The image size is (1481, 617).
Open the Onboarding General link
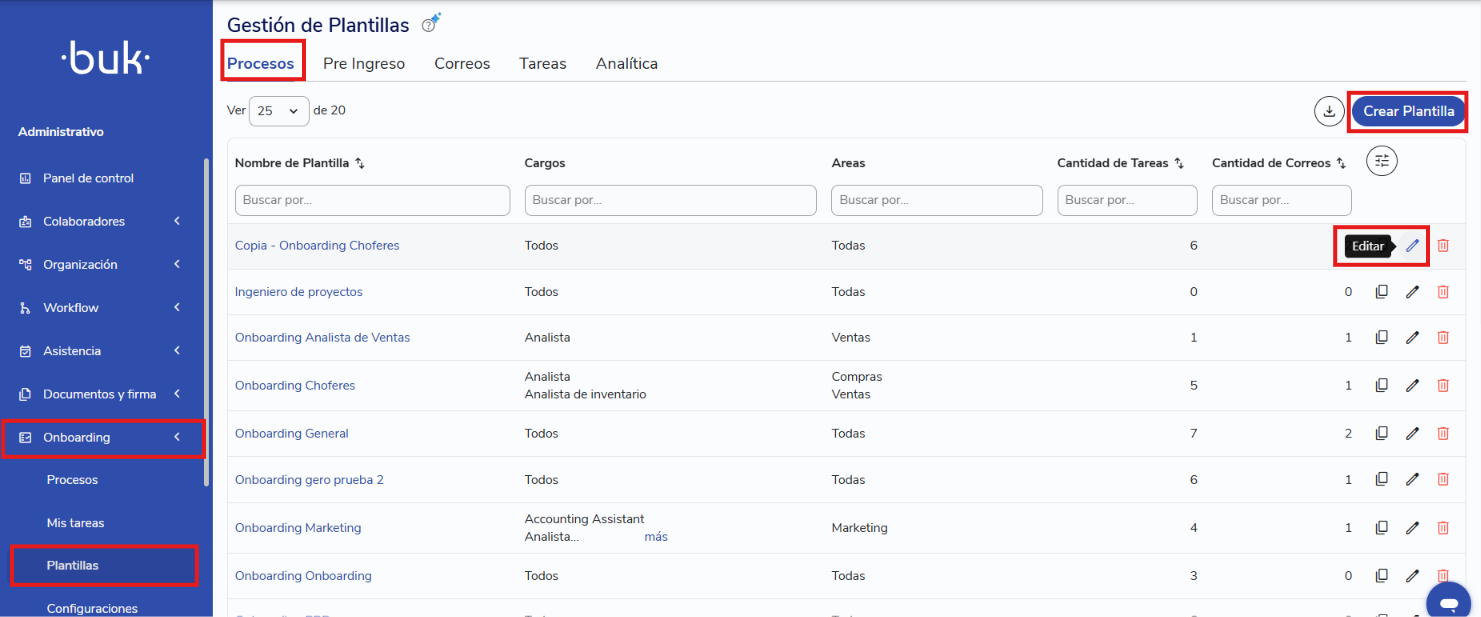coord(292,434)
